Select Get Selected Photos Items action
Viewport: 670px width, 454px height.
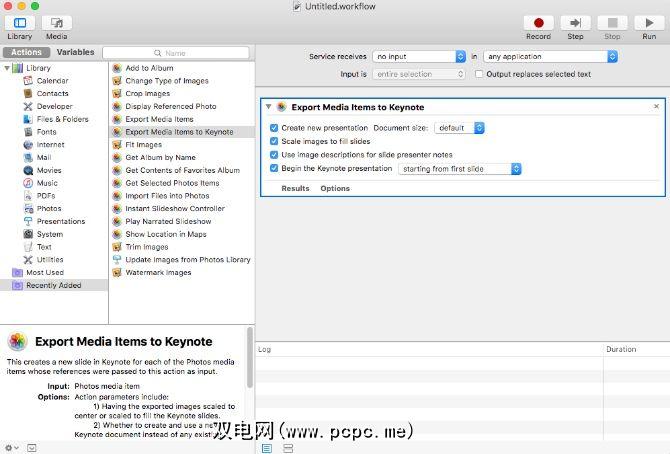(x=182, y=183)
